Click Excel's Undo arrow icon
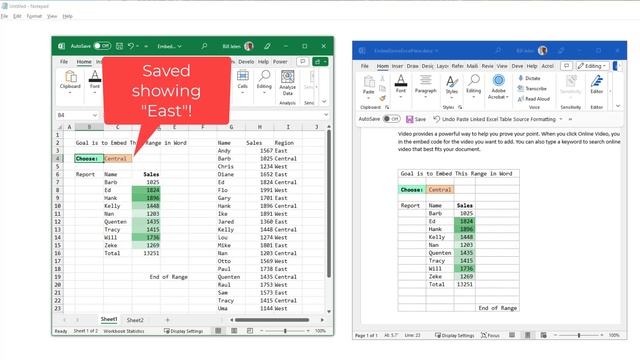Screen dimensions: 640x360 (x=131, y=46)
